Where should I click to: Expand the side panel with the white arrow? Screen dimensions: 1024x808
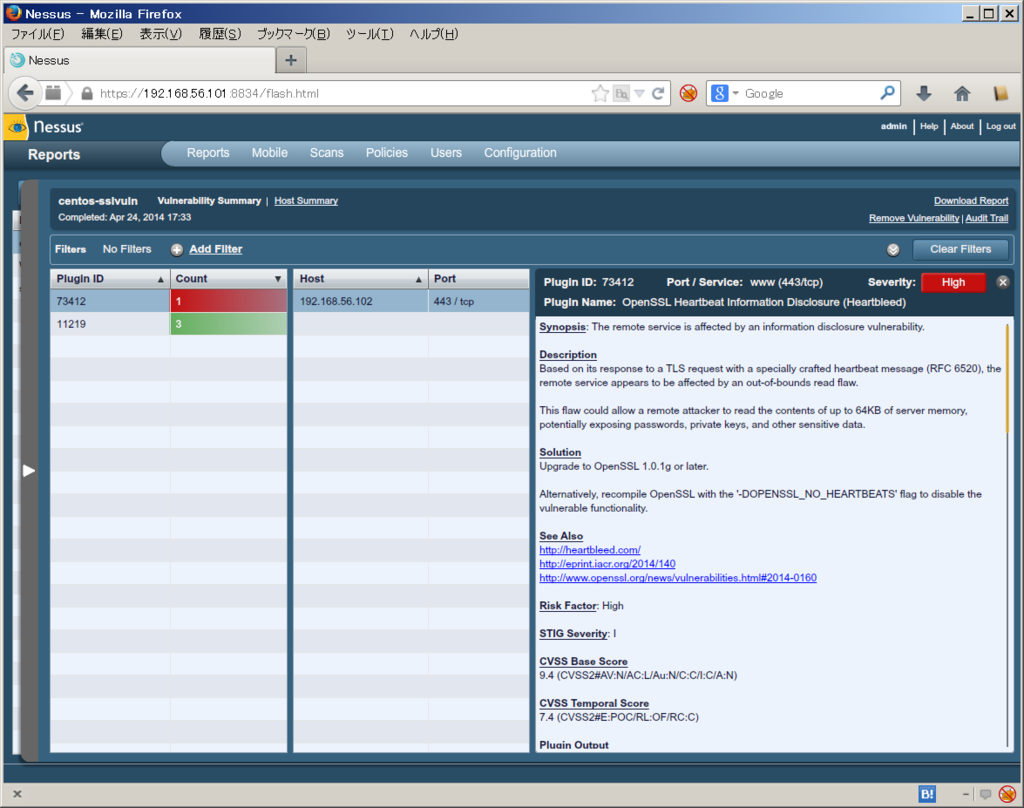point(29,470)
